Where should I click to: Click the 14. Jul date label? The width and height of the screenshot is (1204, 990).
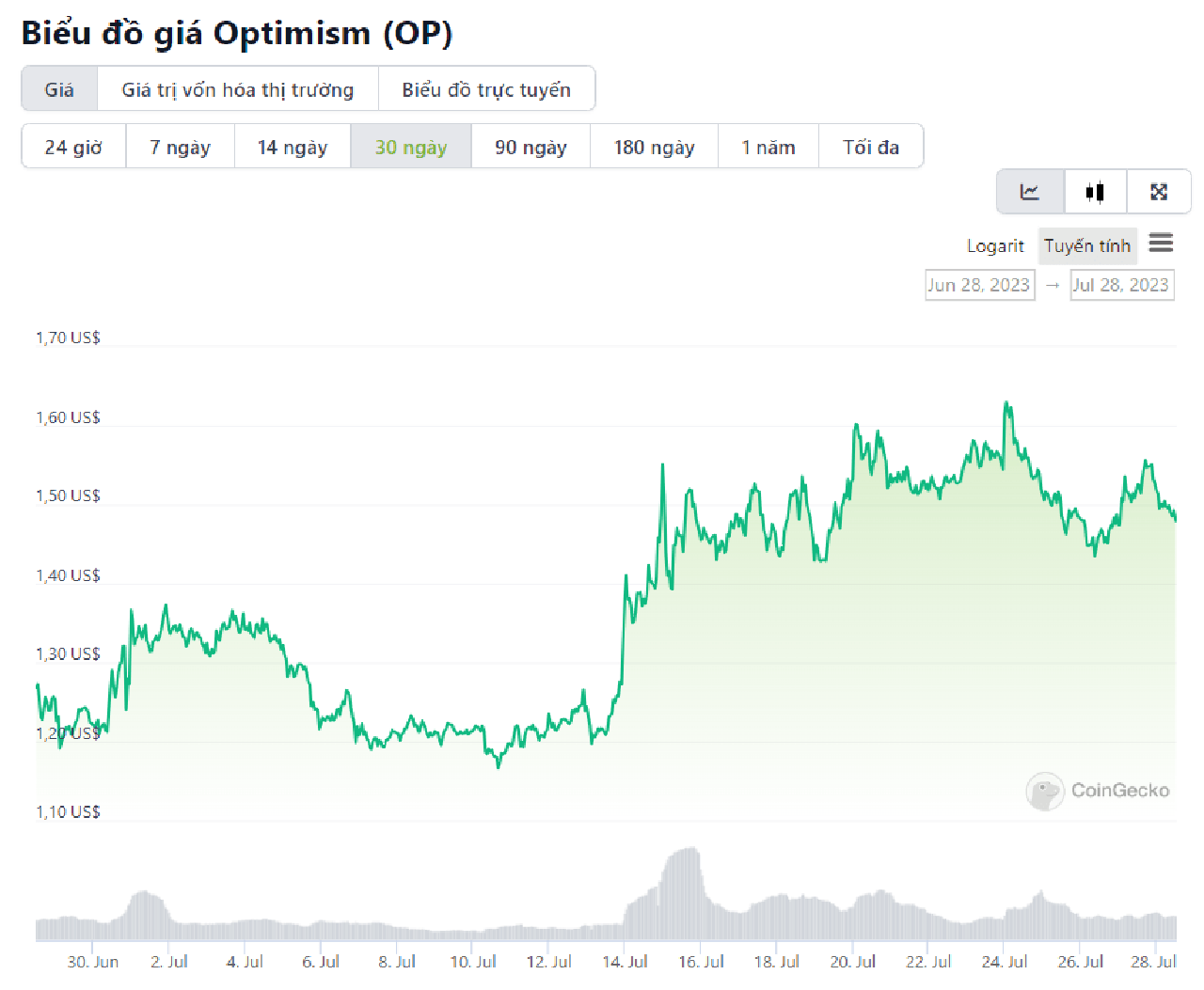pos(625,962)
